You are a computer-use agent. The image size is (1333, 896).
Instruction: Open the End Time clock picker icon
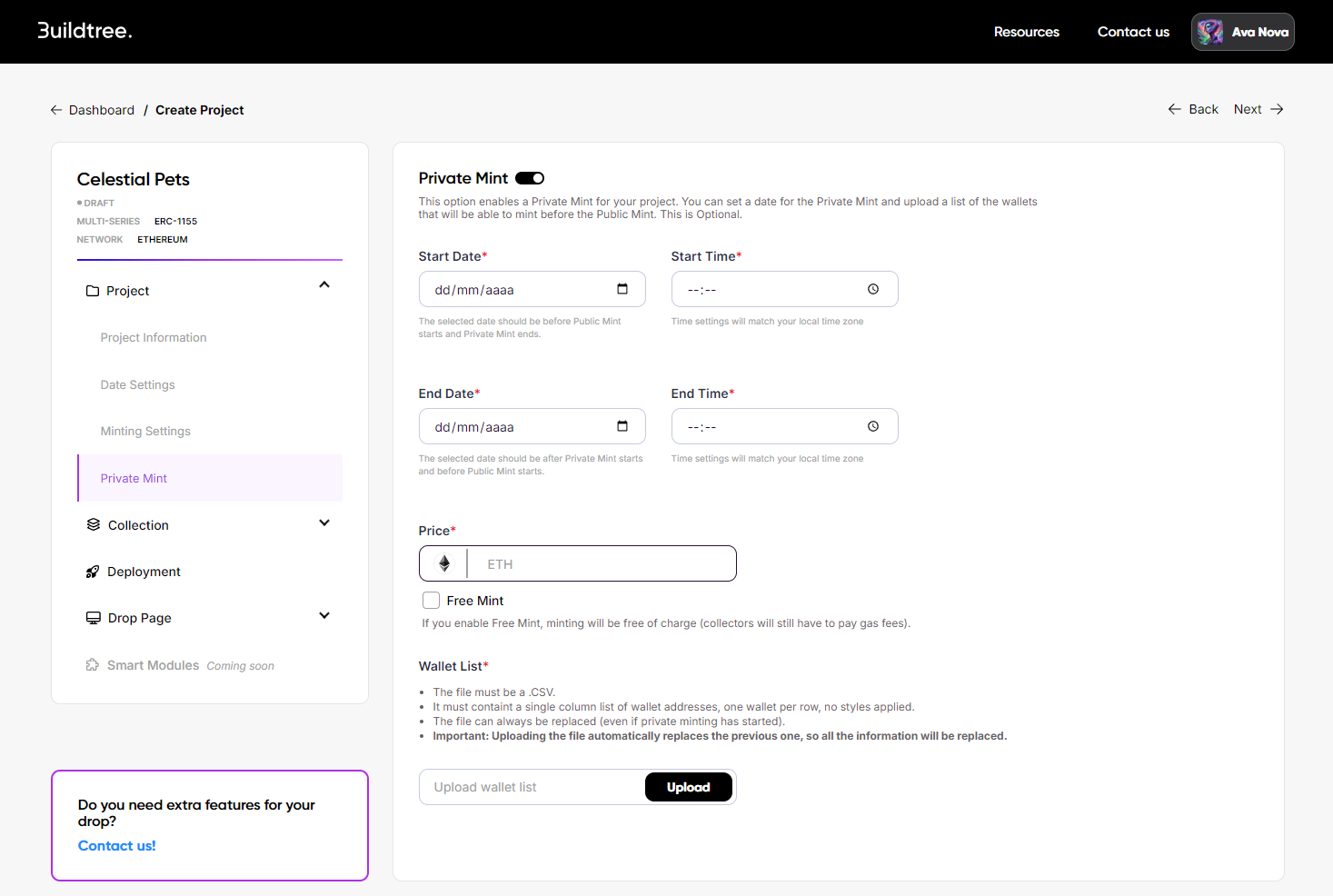(873, 426)
